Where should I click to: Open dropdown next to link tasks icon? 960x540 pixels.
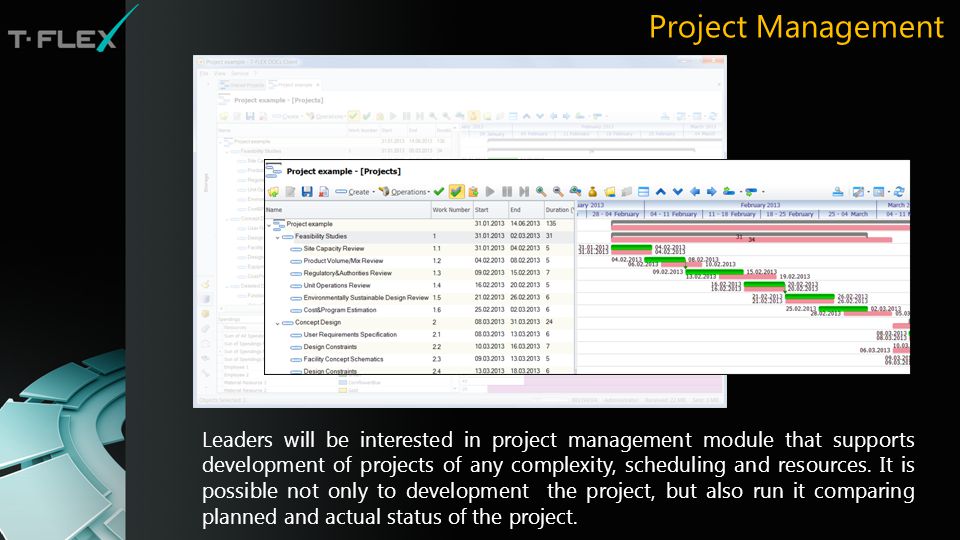tap(740, 192)
